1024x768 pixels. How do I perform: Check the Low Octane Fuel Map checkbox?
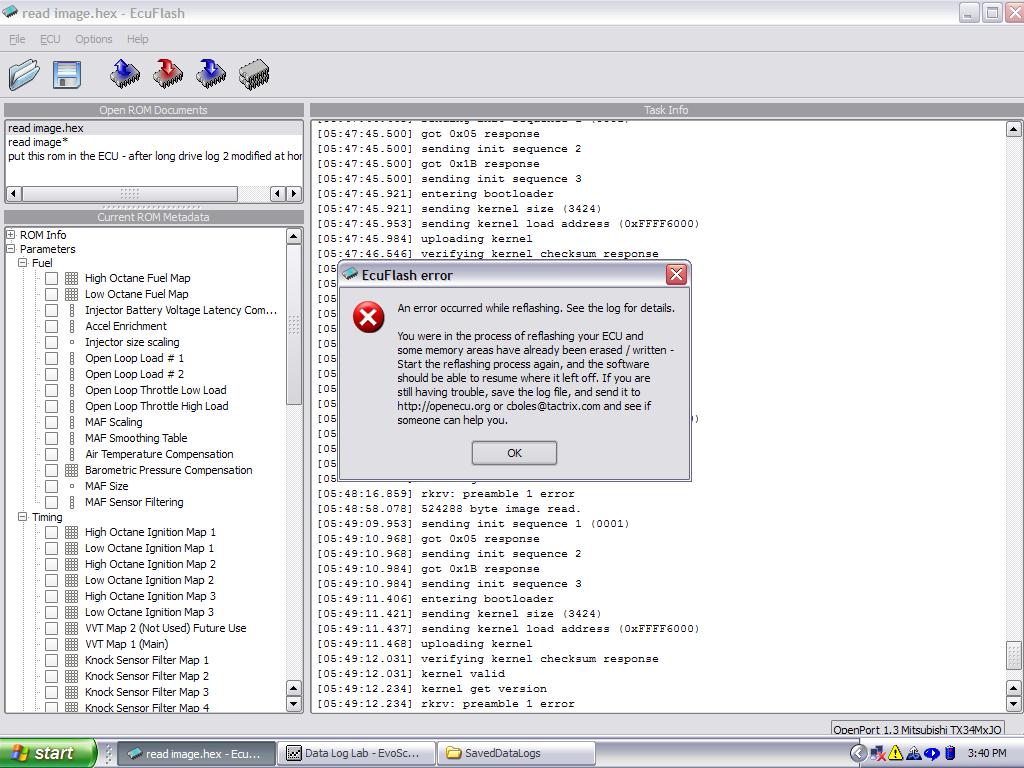[x=52, y=295]
